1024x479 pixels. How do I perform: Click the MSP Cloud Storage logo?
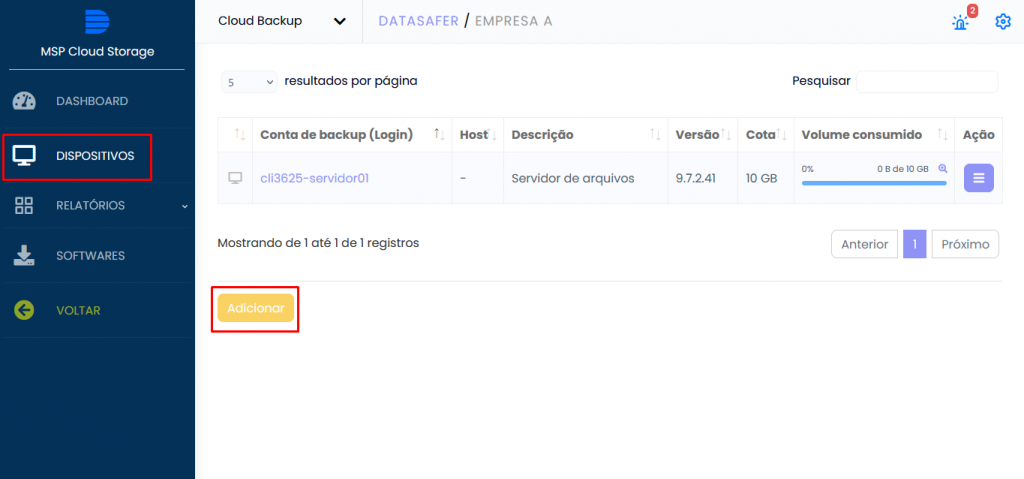point(97,22)
